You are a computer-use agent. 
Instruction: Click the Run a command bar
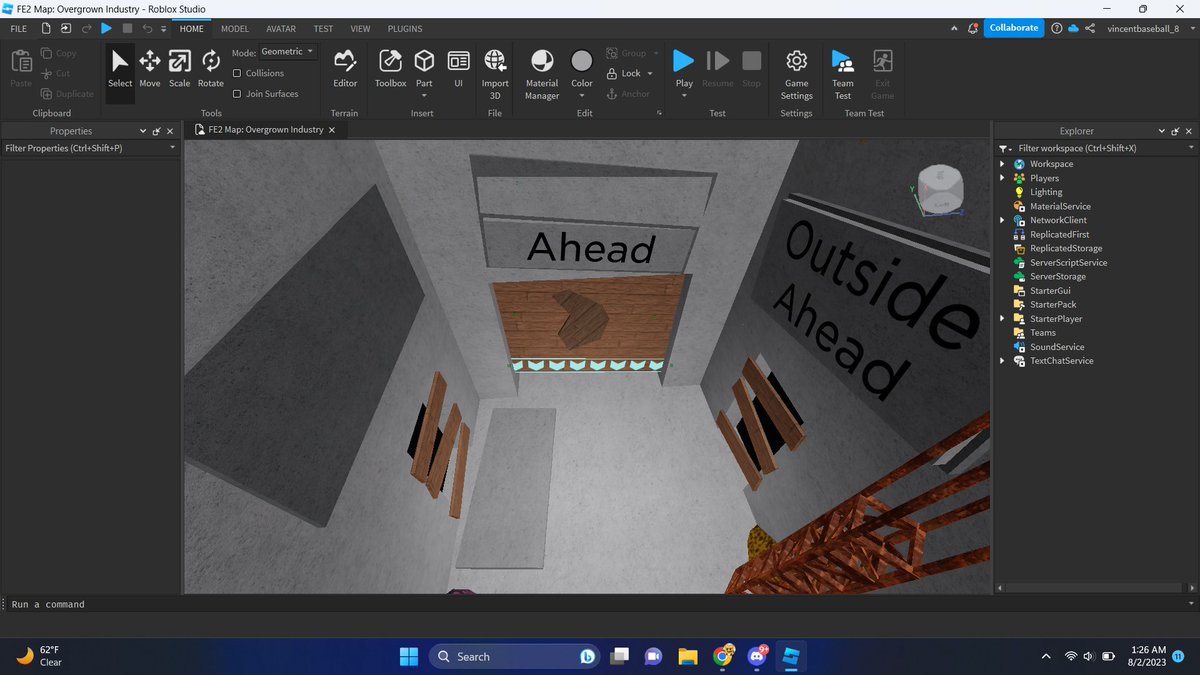pos(600,604)
